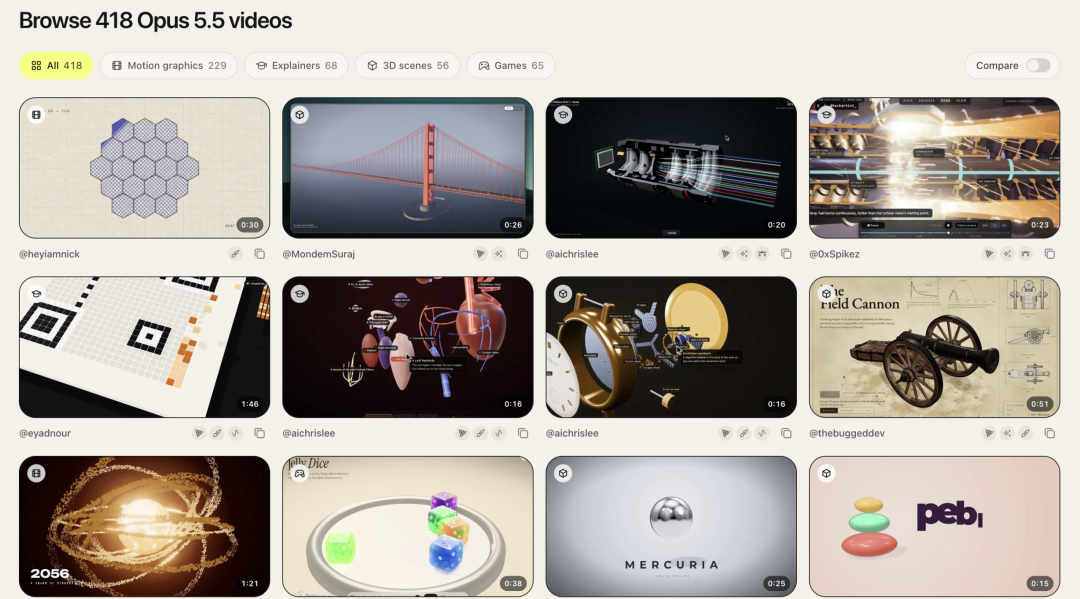Filter by Motion graphics
The height and width of the screenshot is (599, 1080).
[x=169, y=65]
